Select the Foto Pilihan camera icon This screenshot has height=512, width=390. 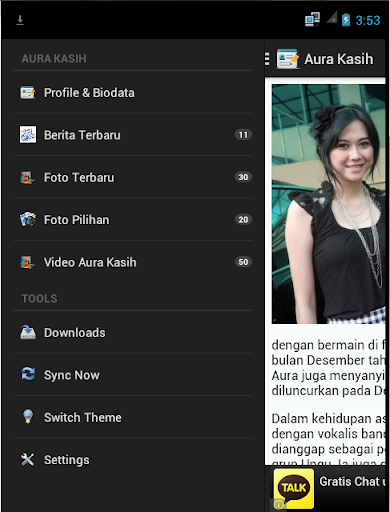click(x=28, y=219)
